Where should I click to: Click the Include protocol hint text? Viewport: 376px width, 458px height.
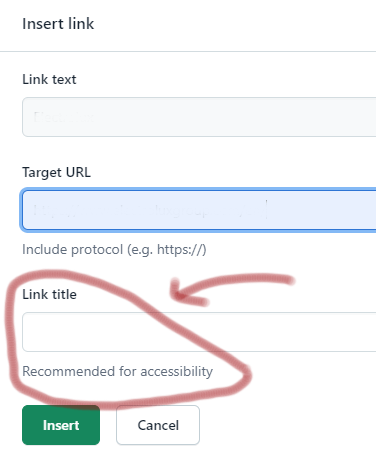114,249
